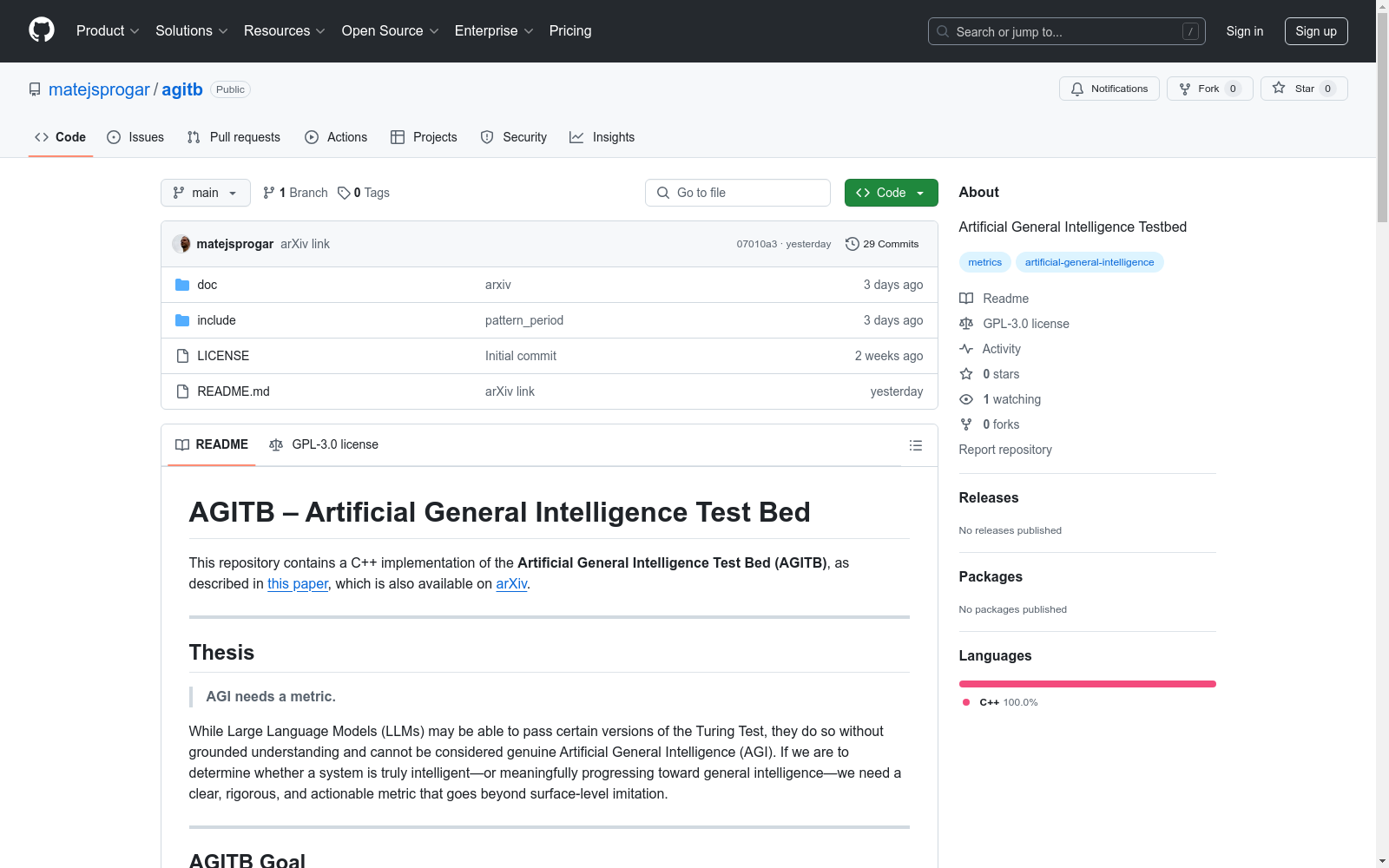Open the GitHub homepage logo

[x=42, y=30]
